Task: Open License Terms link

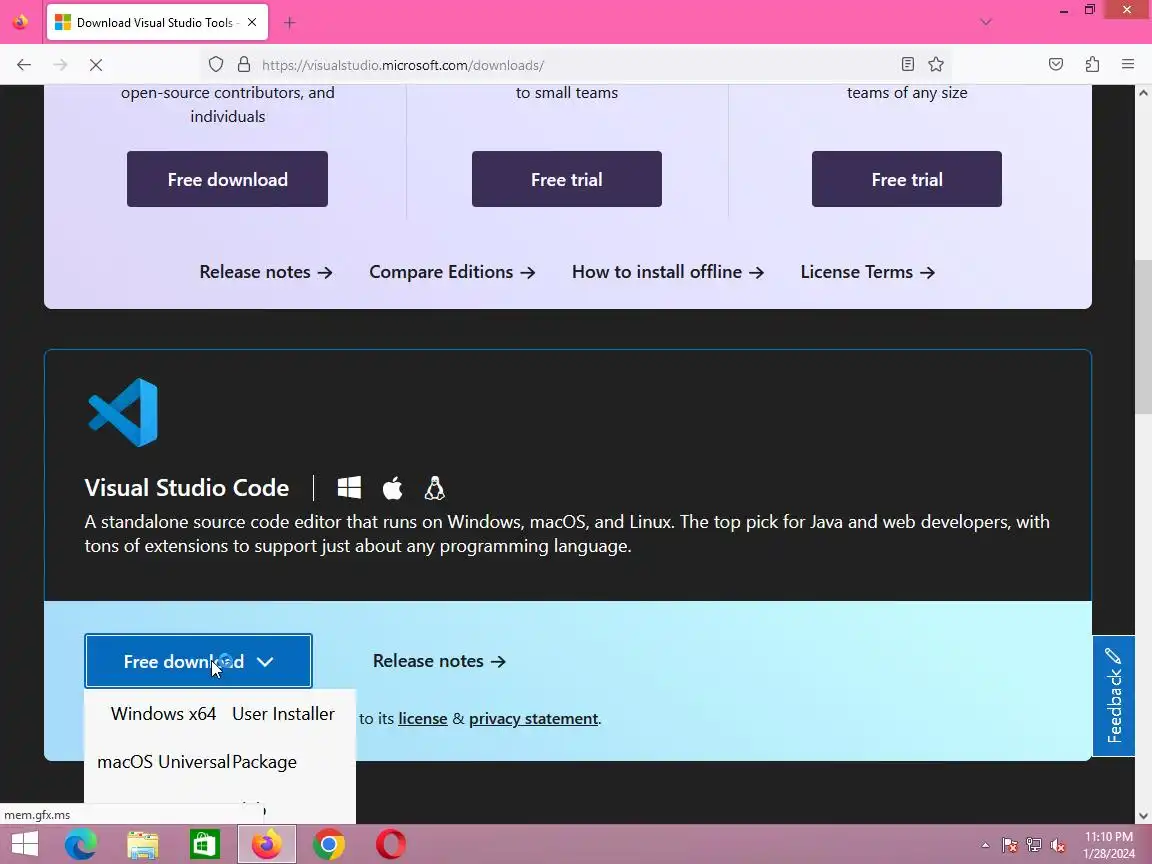Action: click(868, 272)
